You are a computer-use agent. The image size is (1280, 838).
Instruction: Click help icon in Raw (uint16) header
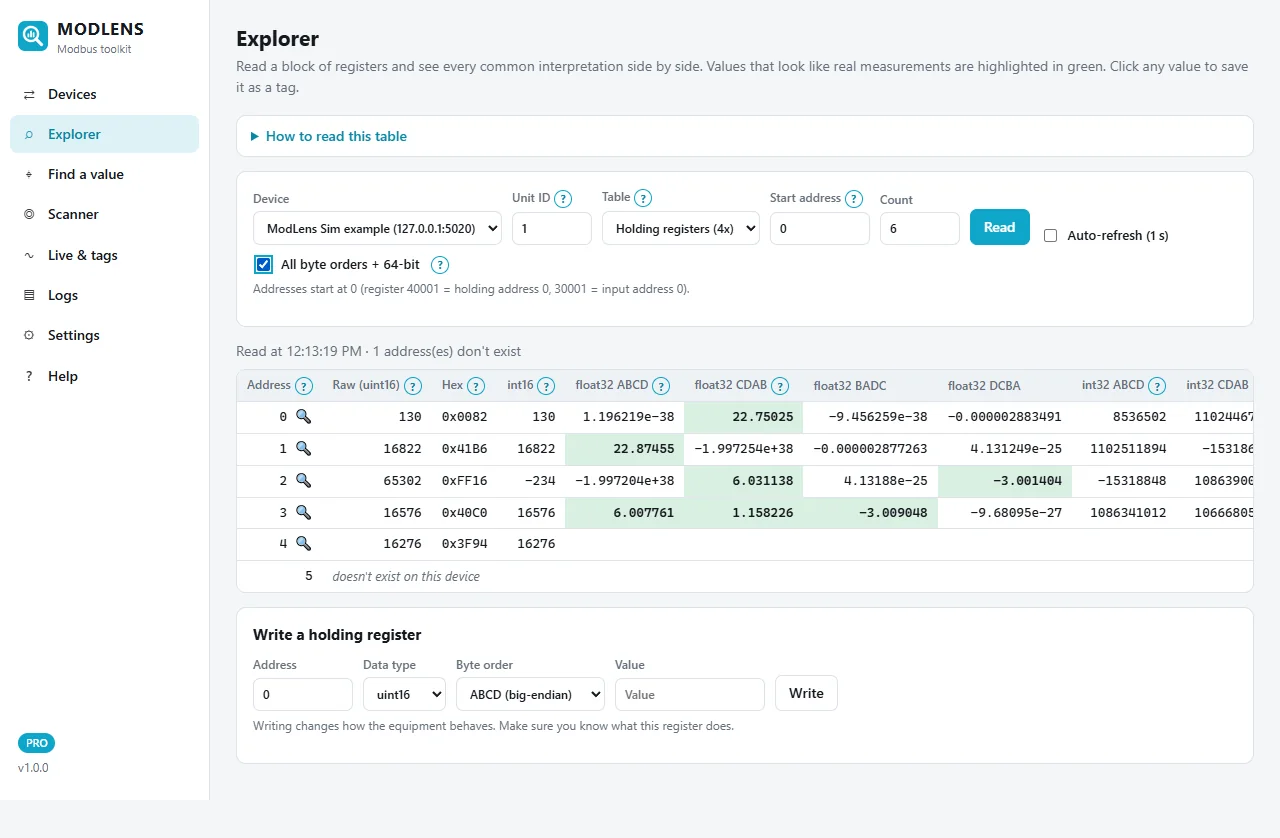click(x=413, y=386)
